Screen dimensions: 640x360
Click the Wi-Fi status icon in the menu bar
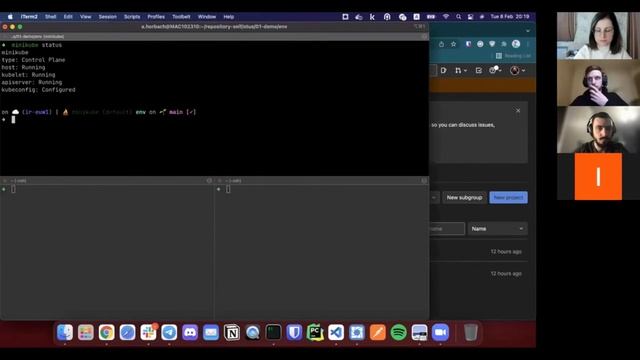pos(446,17)
